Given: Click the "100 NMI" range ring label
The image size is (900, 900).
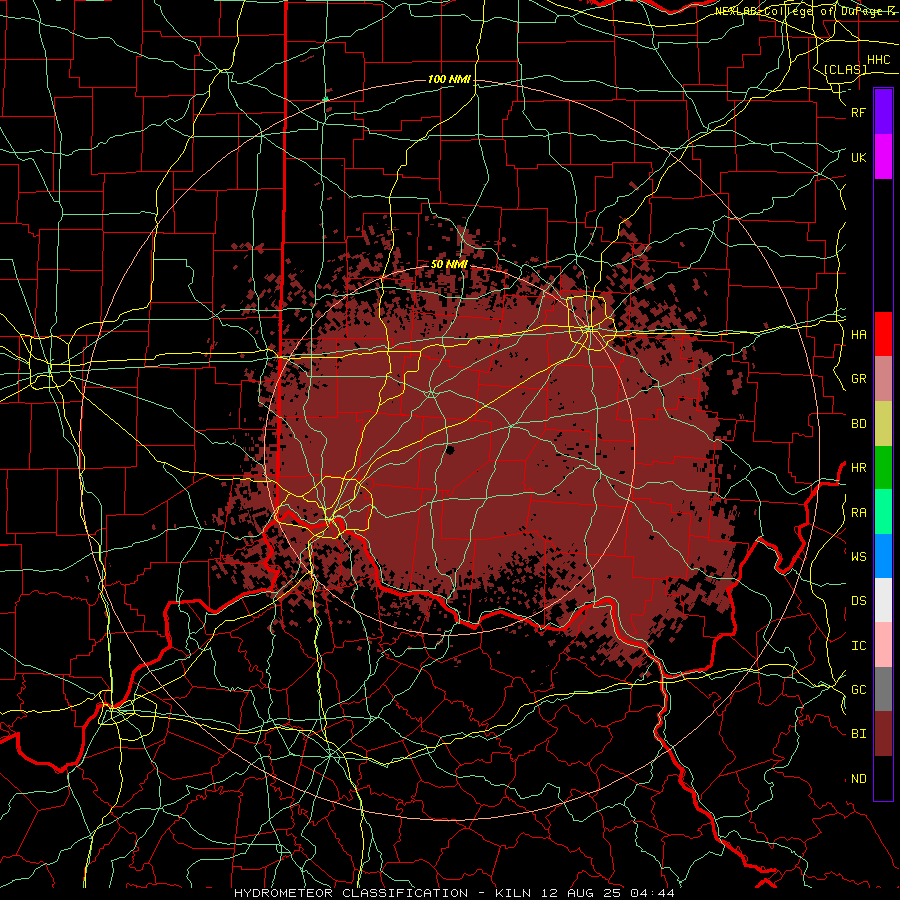Looking at the screenshot, I should (449, 79).
